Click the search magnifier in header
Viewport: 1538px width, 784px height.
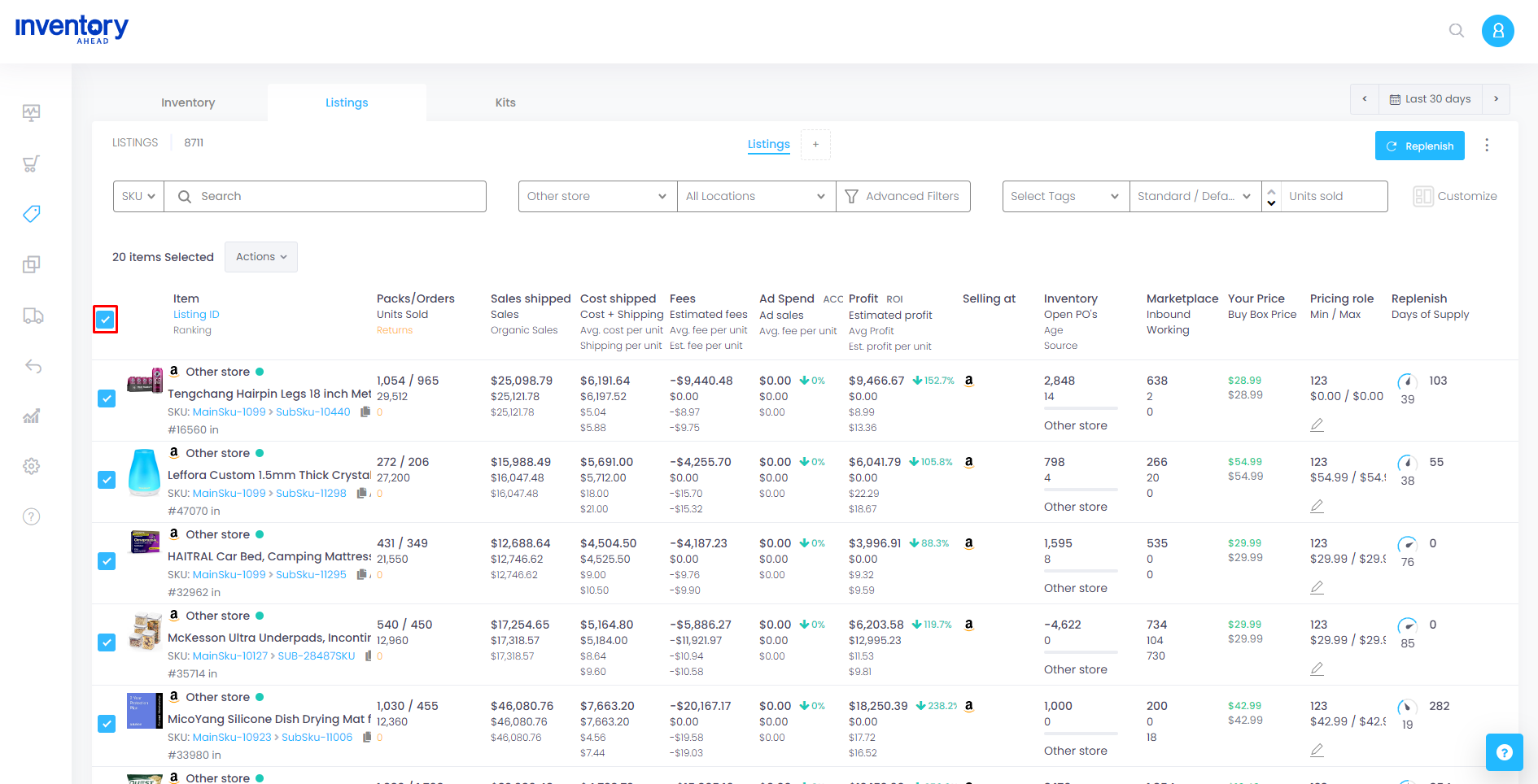[1457, 31]
